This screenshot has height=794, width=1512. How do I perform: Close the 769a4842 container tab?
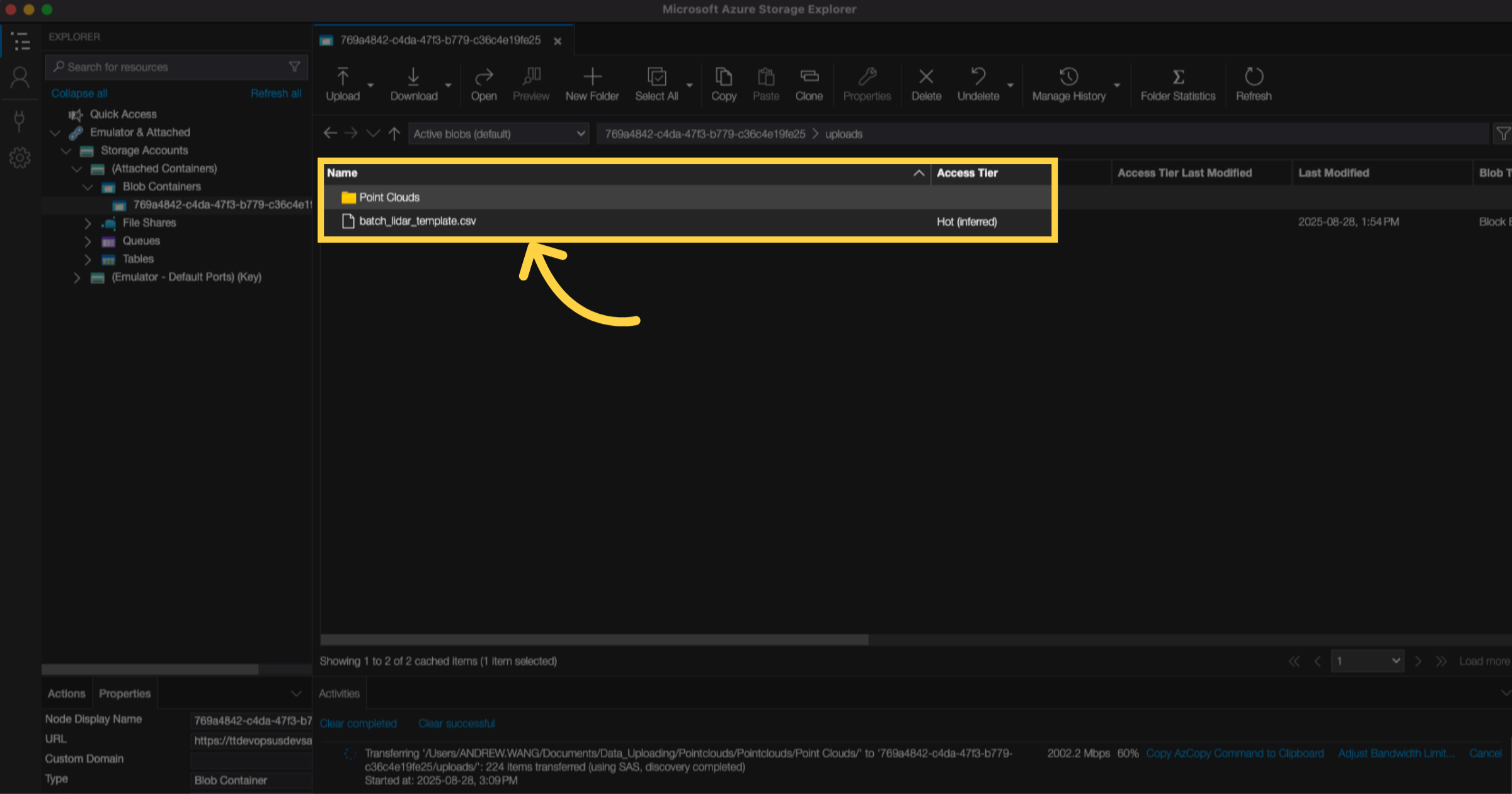point(558,41)
